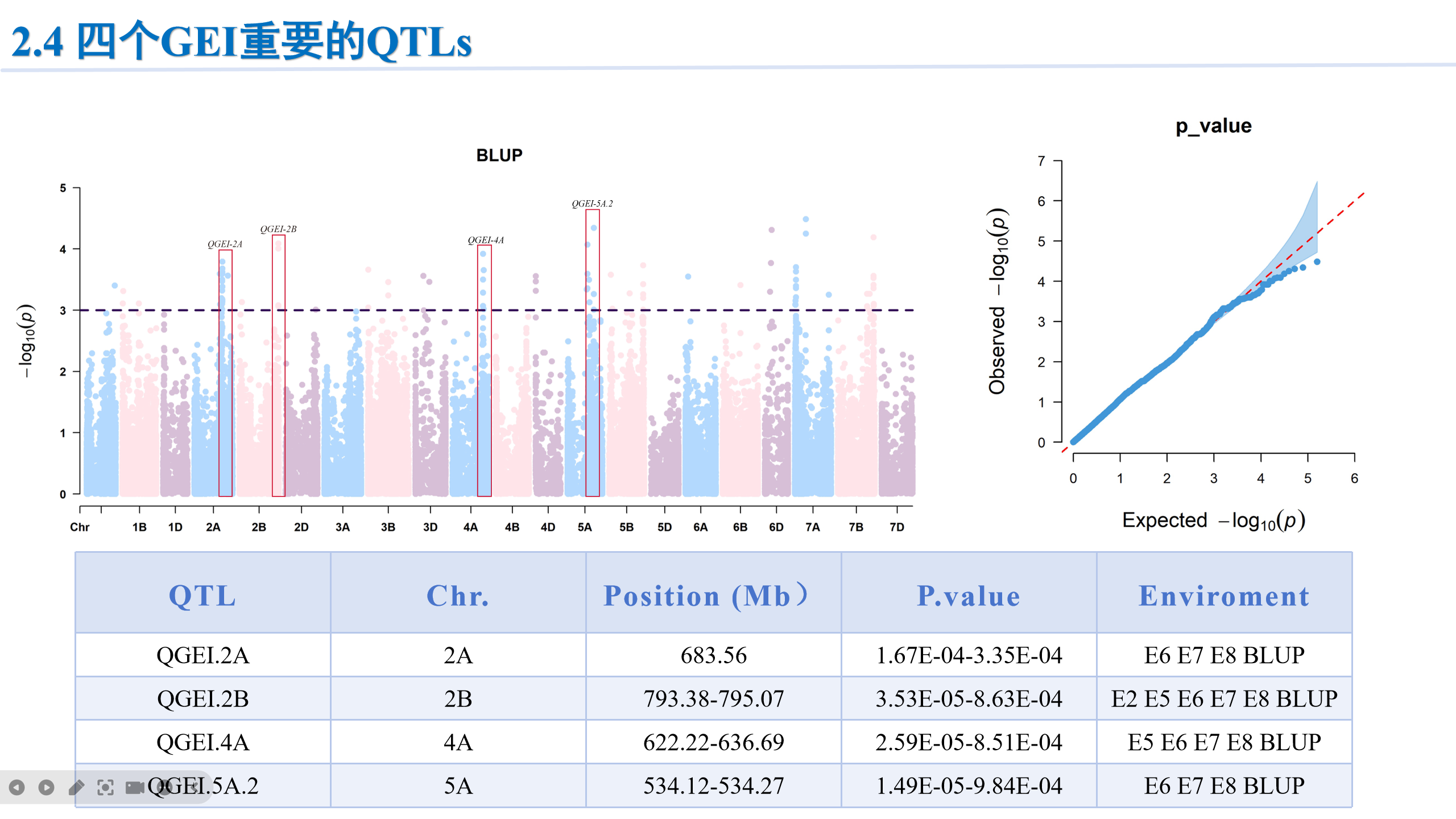Click the slide title '2.4 四个GEI重要的QTLs'
Image resolution: width=1456 pixels, height=819 pixels.
(241, 41)
